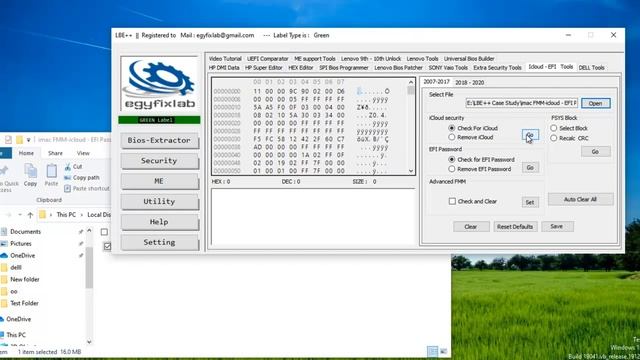This screenshot has width=640, height=360.
Task: Click Paste shortcut icon in File Explorer
Action: click(x=67, y=189)
